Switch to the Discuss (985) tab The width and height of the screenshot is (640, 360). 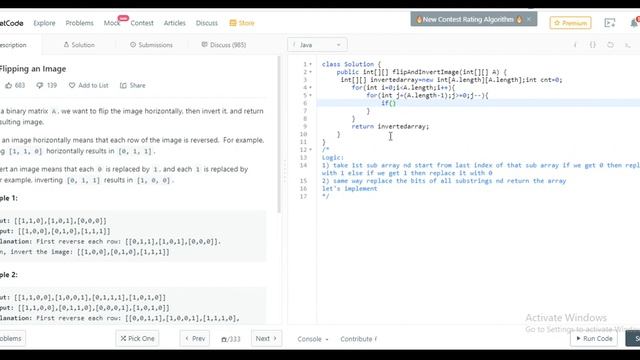[224, 45]
